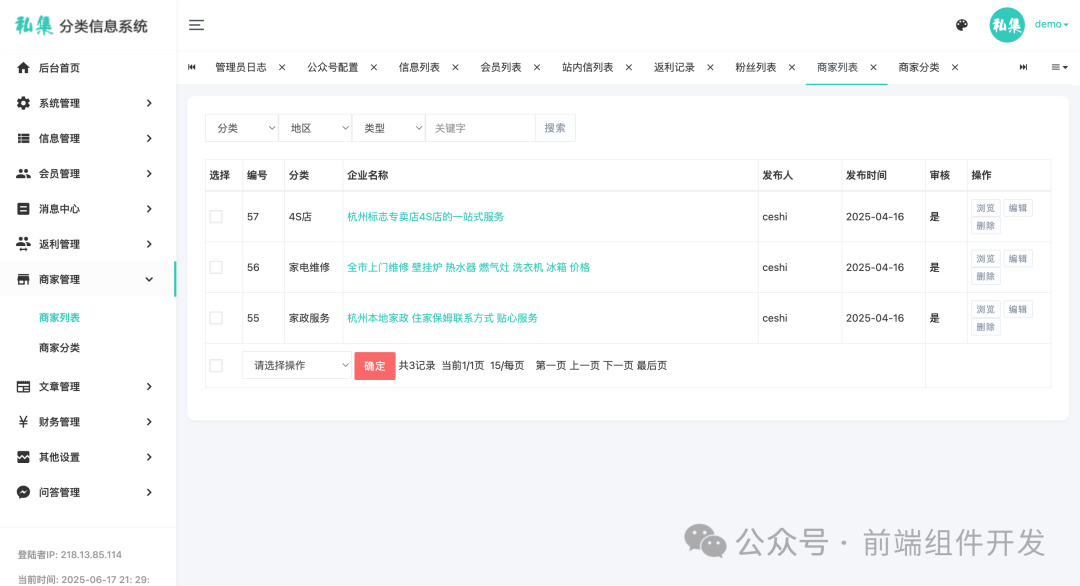This screenshot has height=586, width=1080.
Task: Click the gear icon for 系统管理
Action: pos(23,103)
